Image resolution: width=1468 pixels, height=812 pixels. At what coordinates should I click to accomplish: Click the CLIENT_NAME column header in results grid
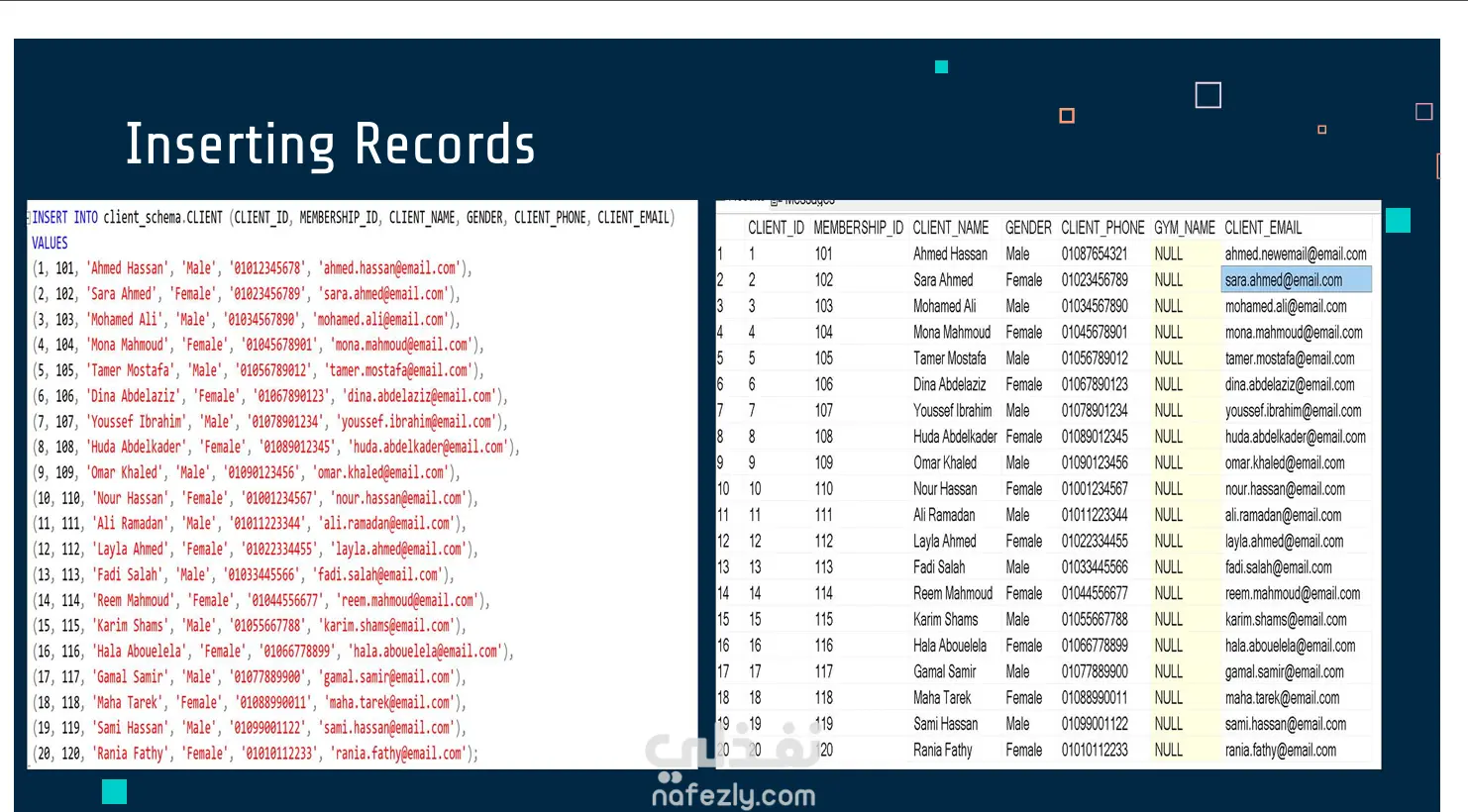click(951, 228)
